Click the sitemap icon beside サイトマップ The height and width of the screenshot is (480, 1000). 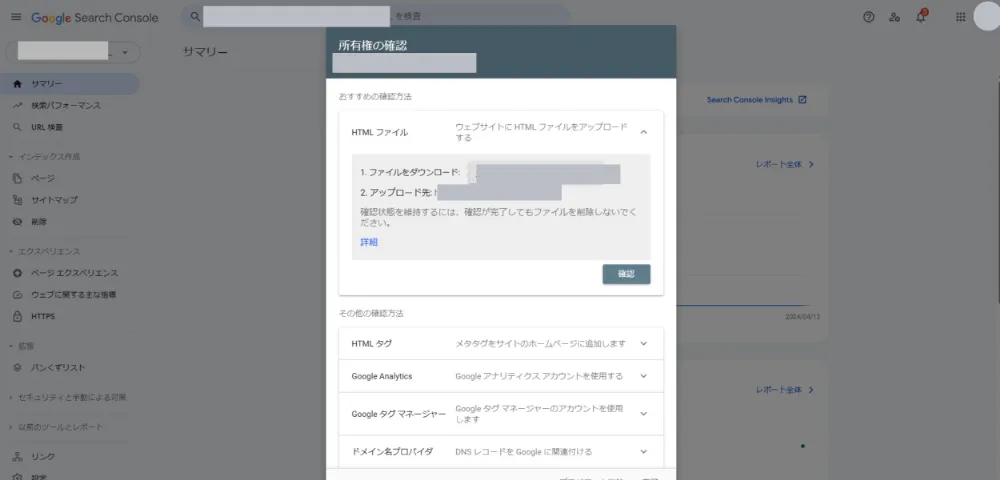tap(18, 200)
